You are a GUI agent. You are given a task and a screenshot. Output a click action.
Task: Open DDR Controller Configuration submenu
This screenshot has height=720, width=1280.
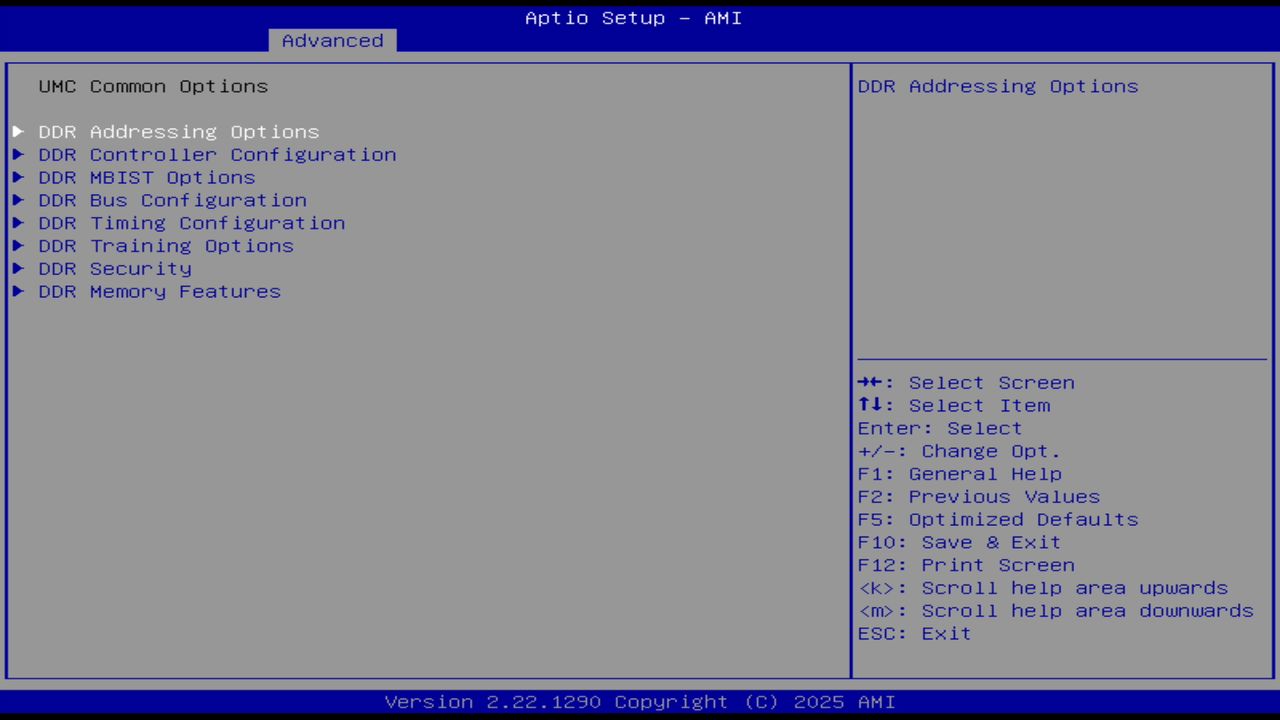coord(217,154)
